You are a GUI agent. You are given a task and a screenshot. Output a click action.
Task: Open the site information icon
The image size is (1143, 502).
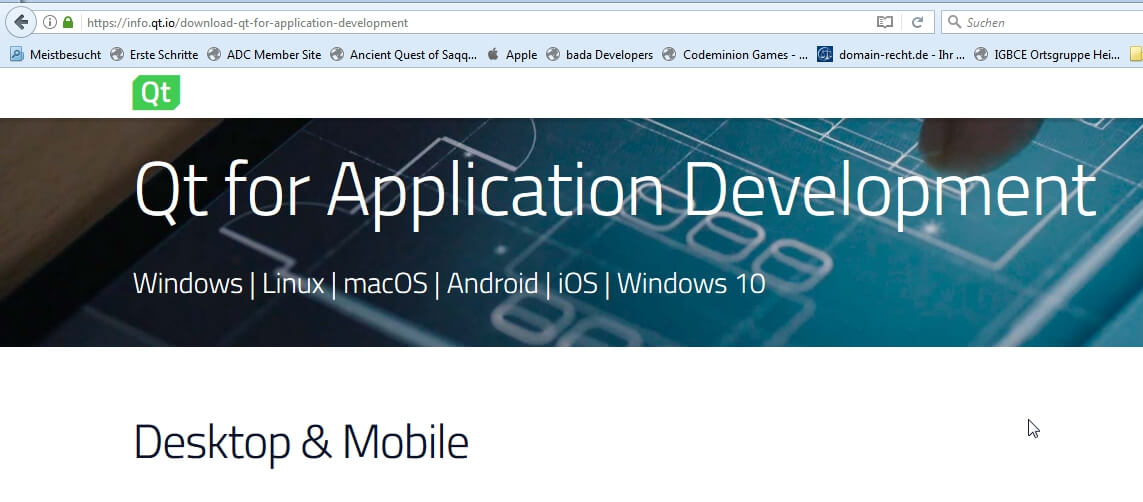pyautogui.click(x=50, y=23)
